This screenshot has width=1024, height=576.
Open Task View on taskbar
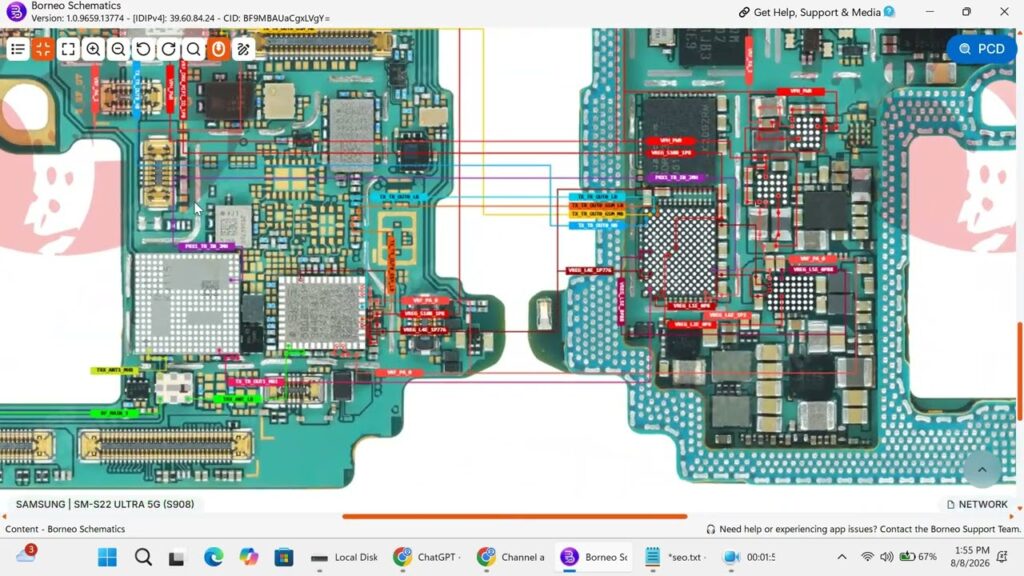pyautogui.click(x=176, y=558)
